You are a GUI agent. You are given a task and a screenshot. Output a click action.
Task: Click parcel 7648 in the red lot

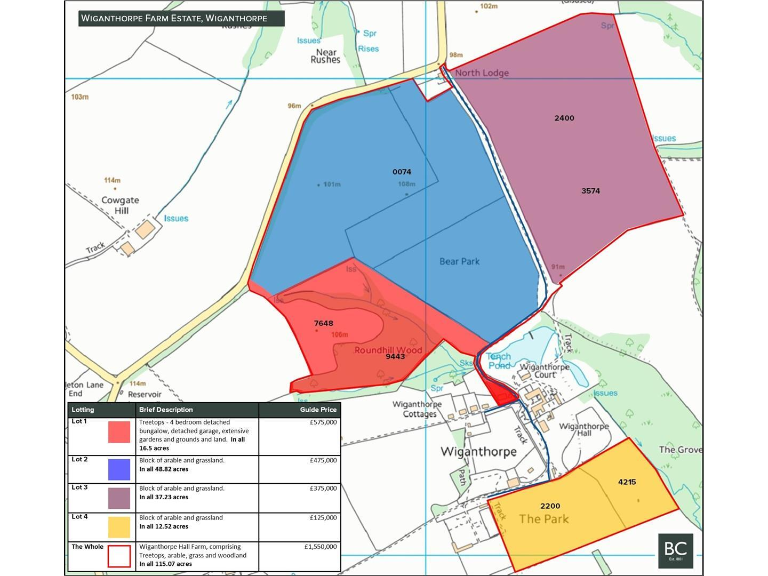point(323,324)
